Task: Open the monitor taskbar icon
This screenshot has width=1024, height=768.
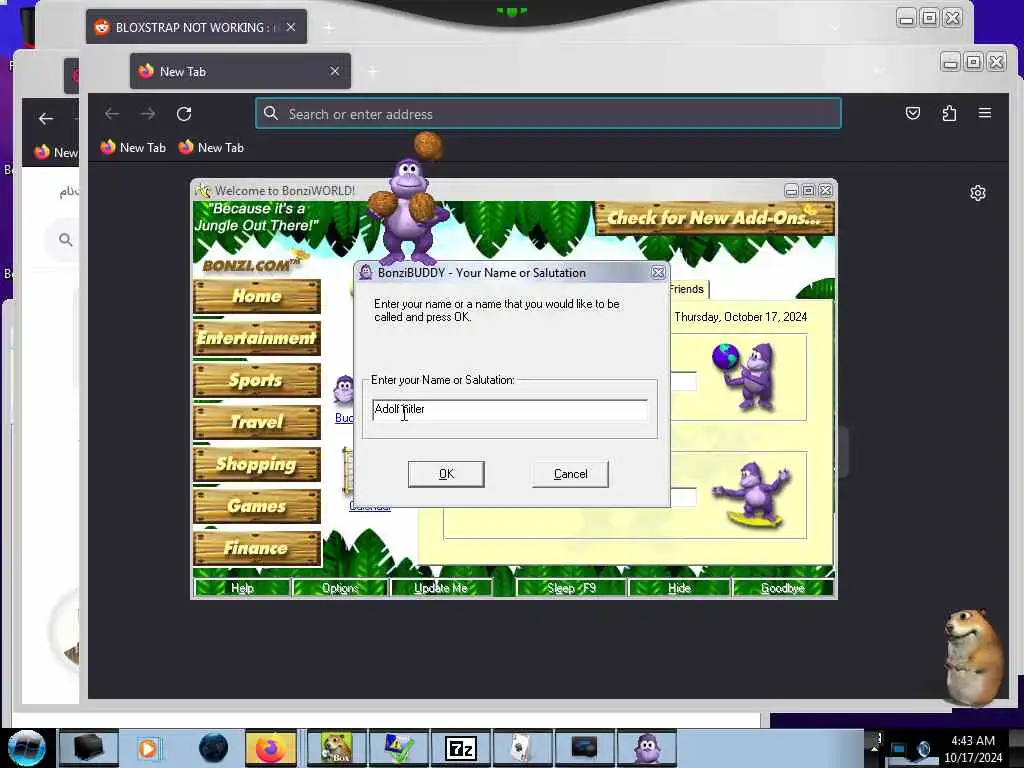Action: [584, 748]
